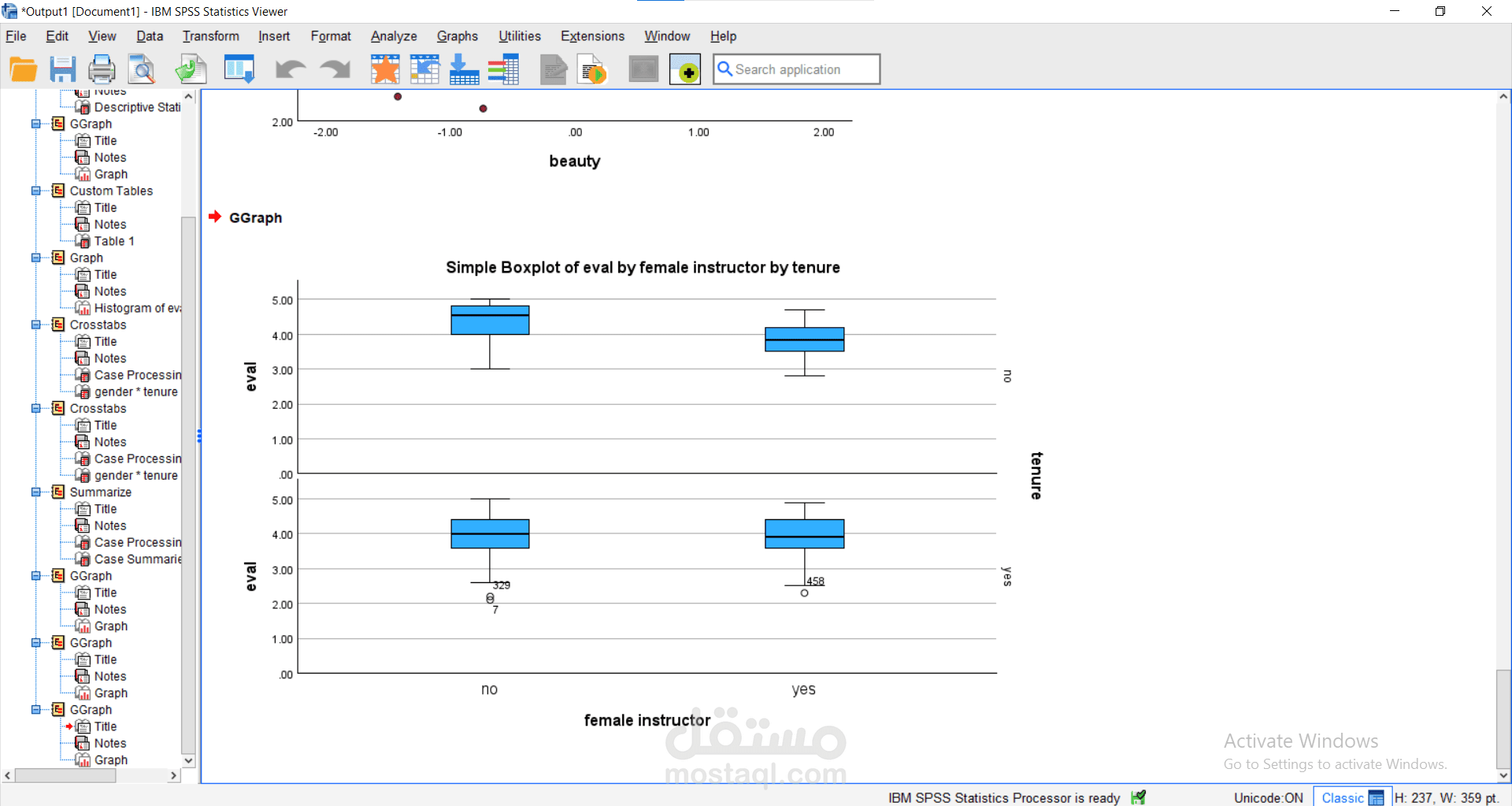1512x806 pixels.
Task: Click the Summarize log icon in outline
Action: point(58,492)
